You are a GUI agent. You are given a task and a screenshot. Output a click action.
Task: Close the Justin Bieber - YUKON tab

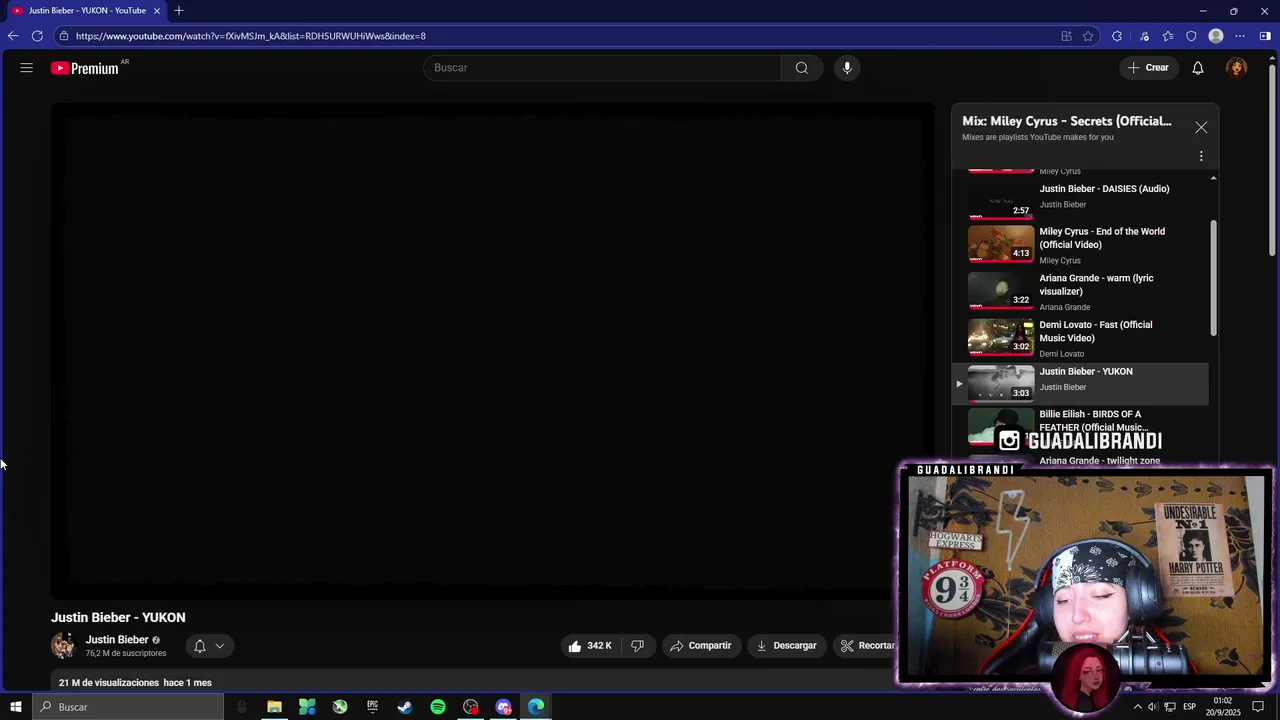156,11
